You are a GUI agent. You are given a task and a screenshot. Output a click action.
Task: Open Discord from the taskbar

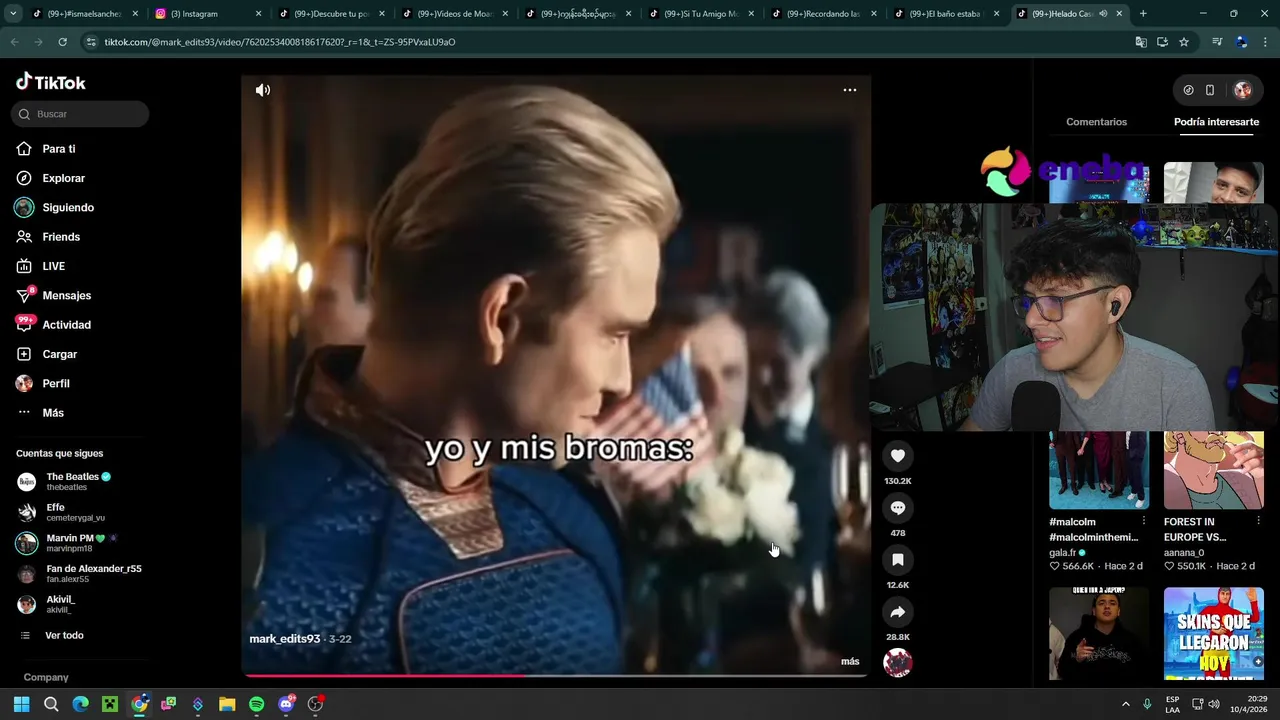286,704
